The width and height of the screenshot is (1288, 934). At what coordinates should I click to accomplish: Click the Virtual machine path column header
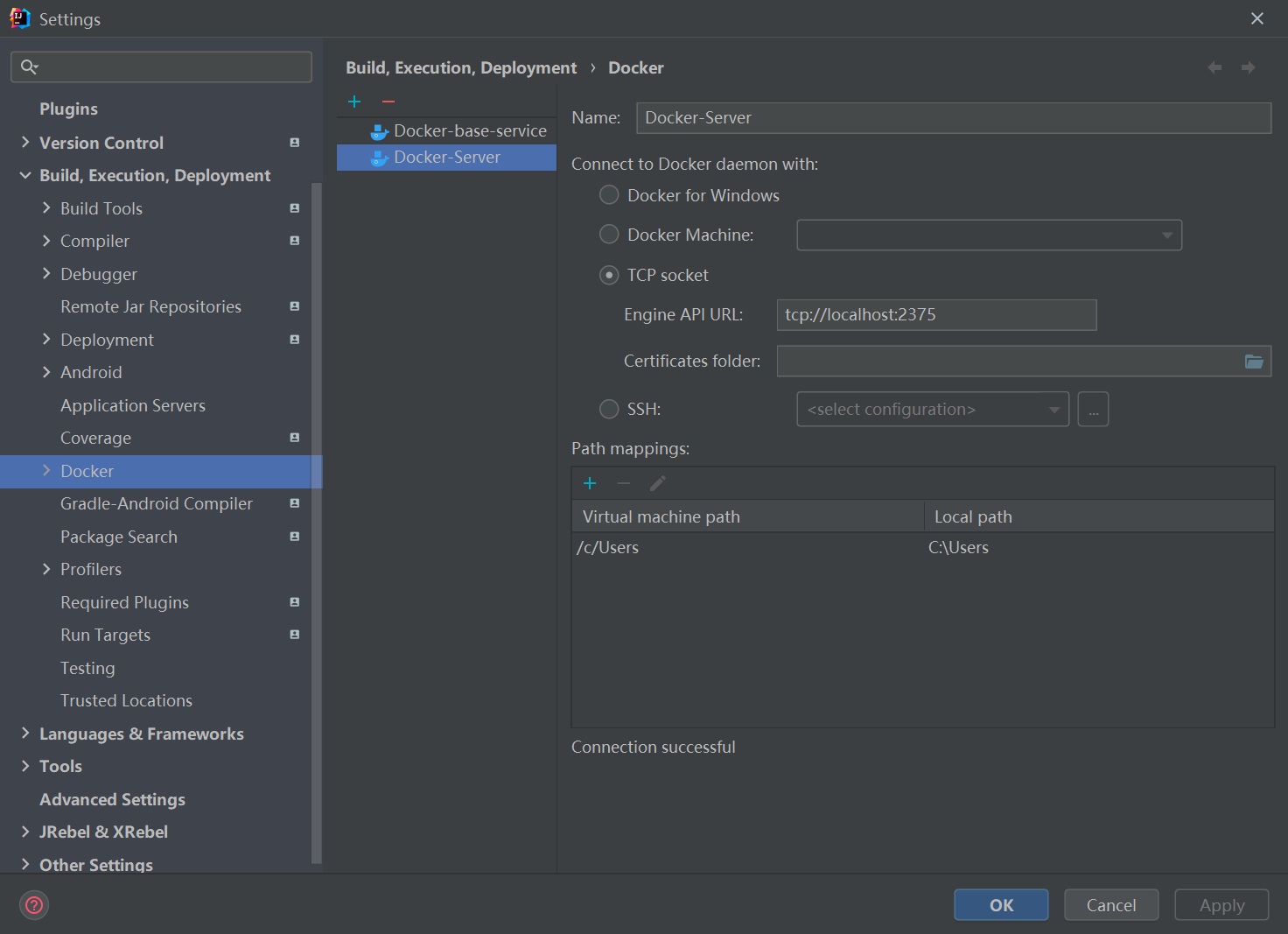748,516
